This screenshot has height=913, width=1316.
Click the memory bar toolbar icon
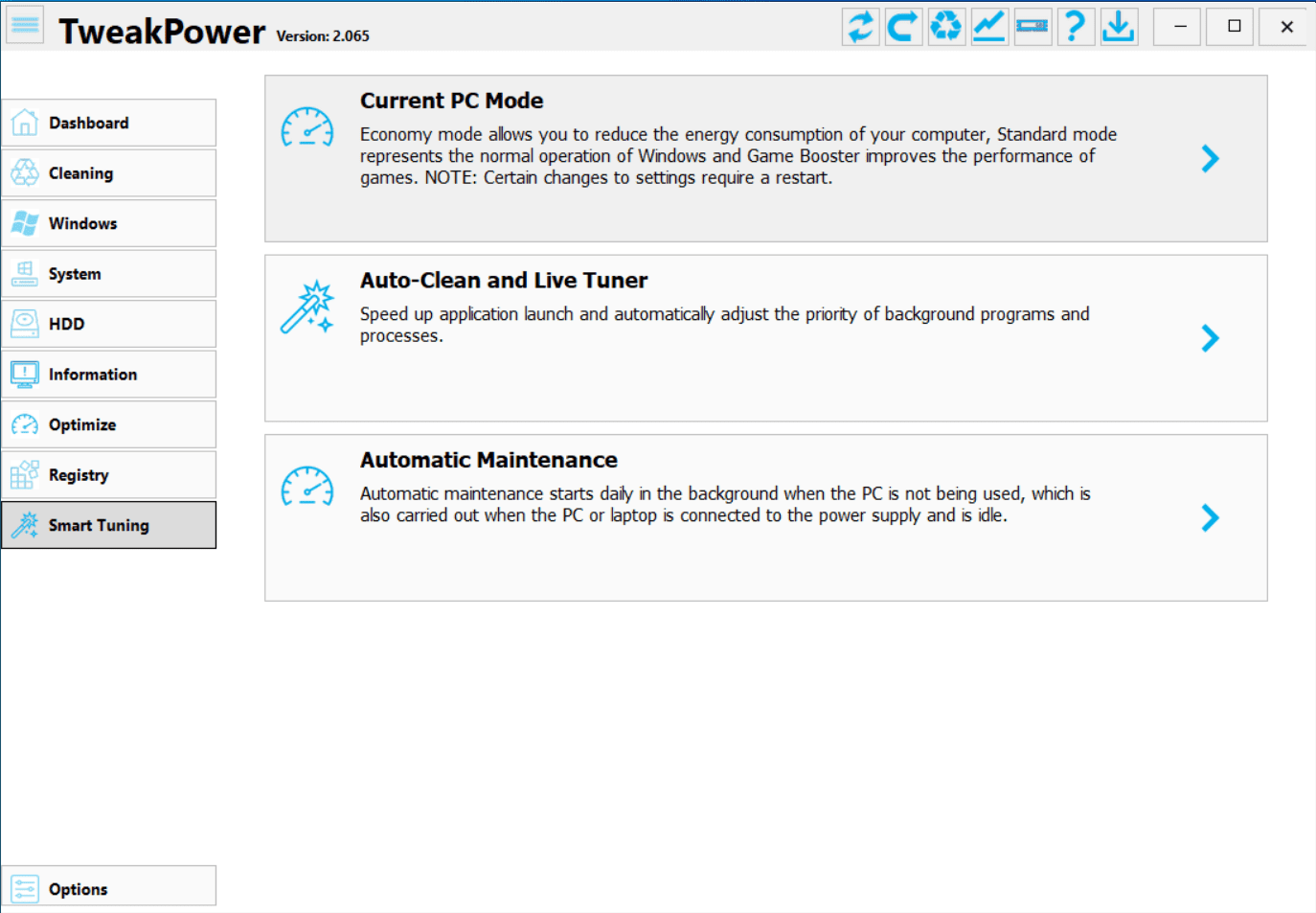click(x=1032, y=26)
